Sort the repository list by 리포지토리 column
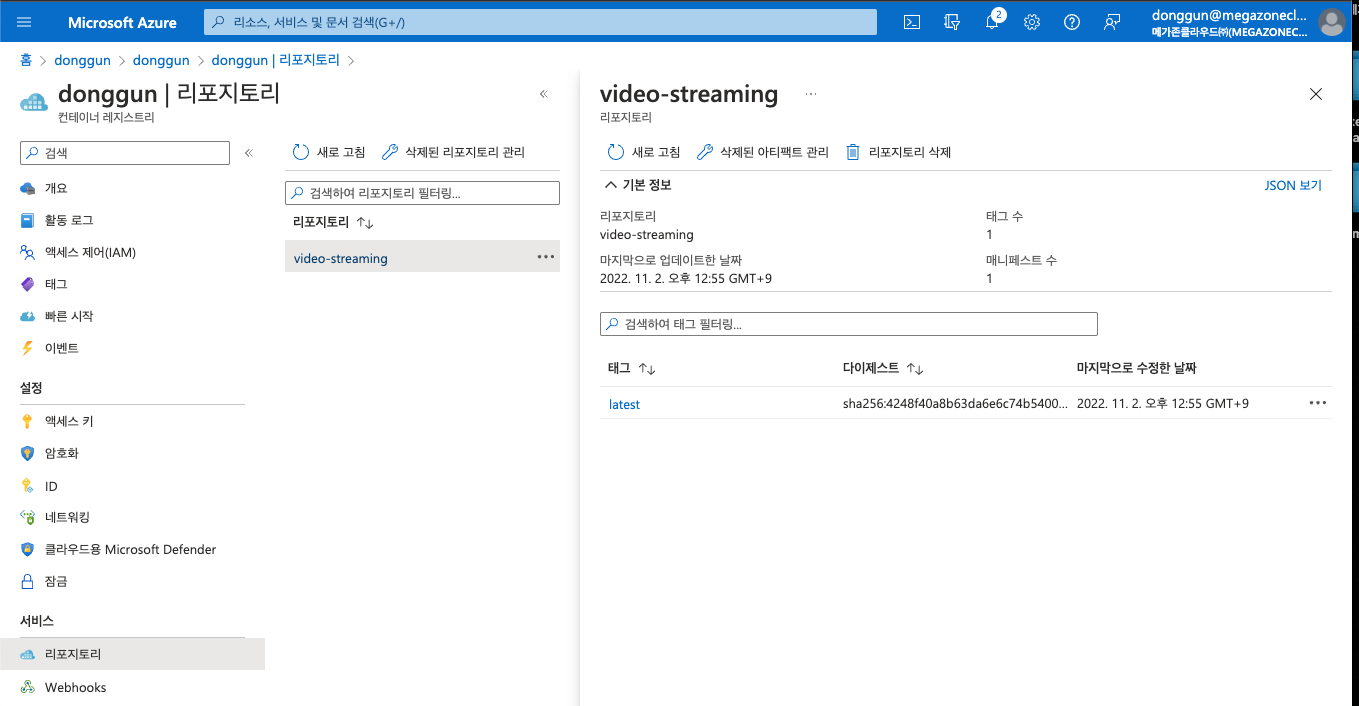1359x706 pixels. pyautogui.click(x=333, y=222)
